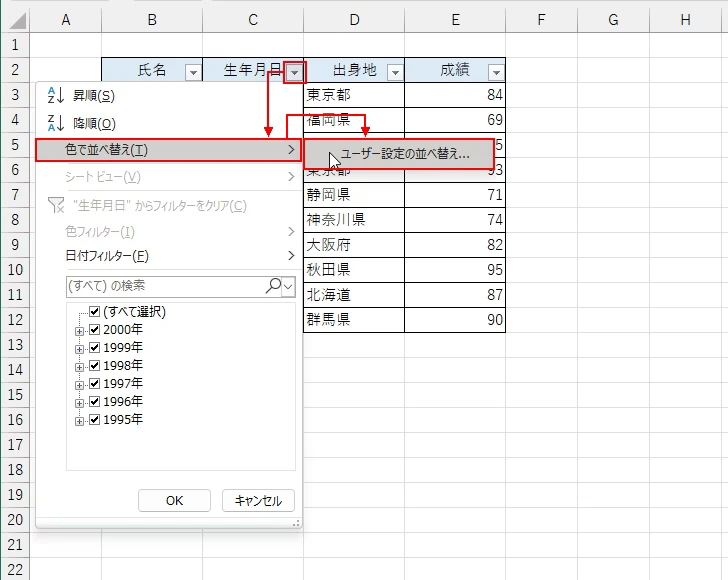
Task: Click the score cell showing 90
Action: click(x=455, y=320)
